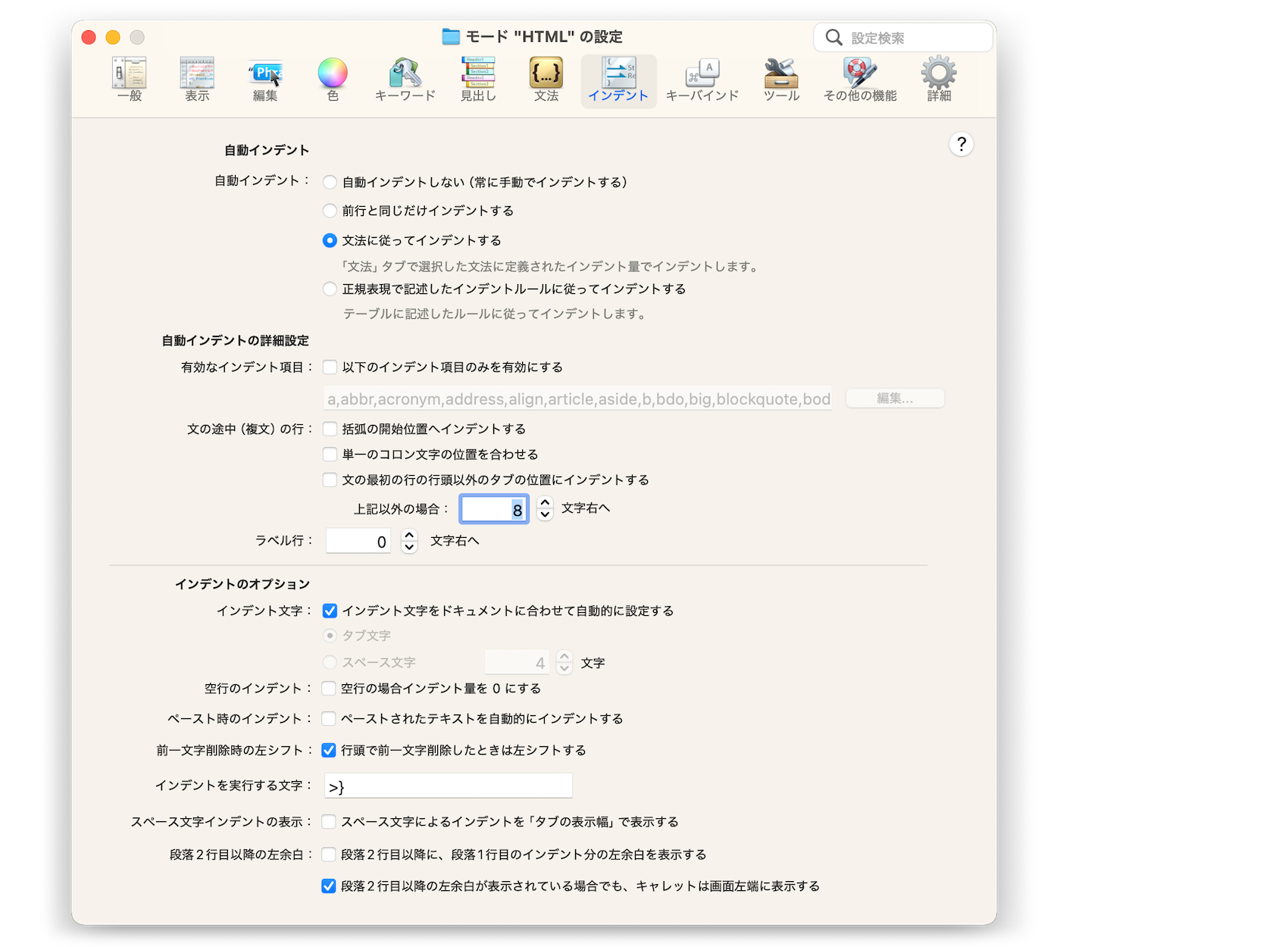Enable ペーストされたテキストを自動的にインデントする checkbox
The width and height of the screenshot is (1288, 947).
tap(329, 718)
